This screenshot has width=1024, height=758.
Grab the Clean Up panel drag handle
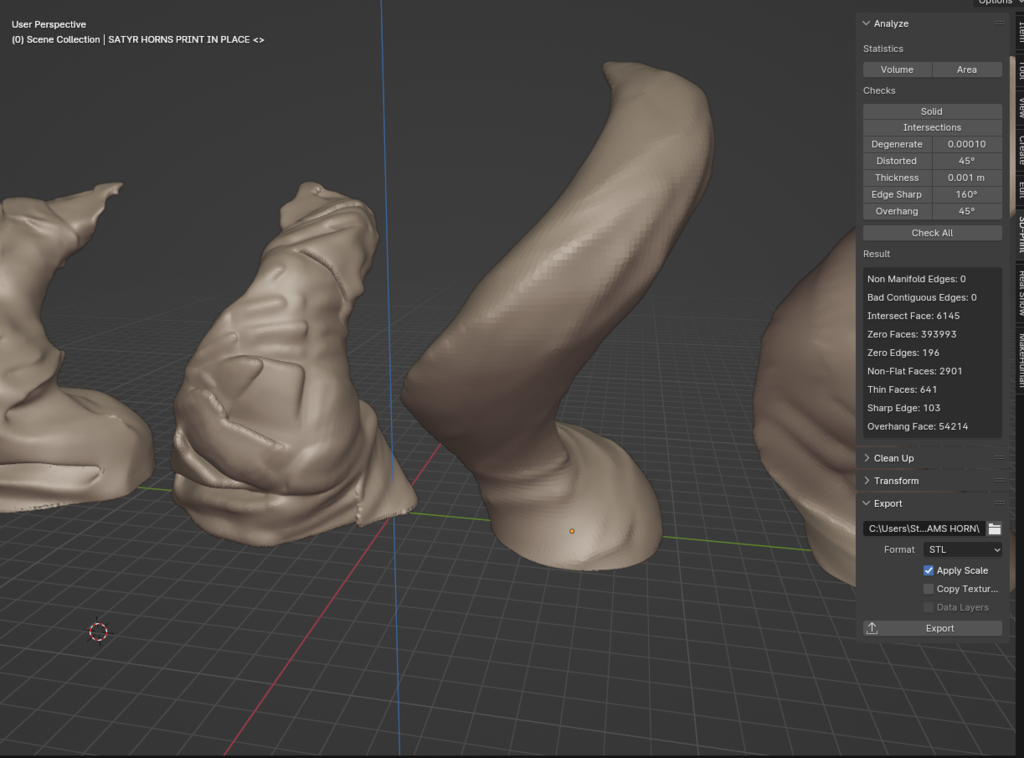pyautogui.click(x=998, y=458)
